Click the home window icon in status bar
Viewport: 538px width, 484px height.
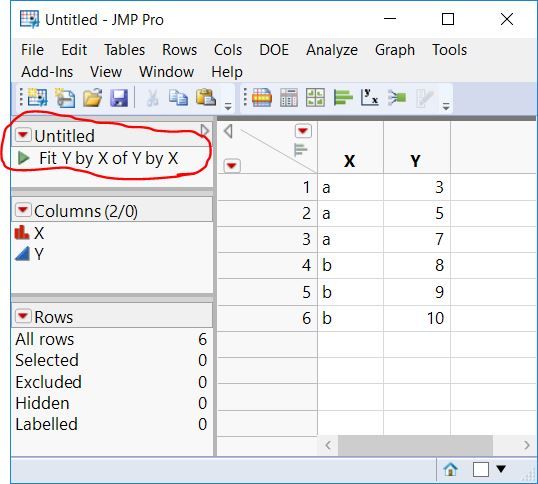pyautogui.click(x=451, y=469)
